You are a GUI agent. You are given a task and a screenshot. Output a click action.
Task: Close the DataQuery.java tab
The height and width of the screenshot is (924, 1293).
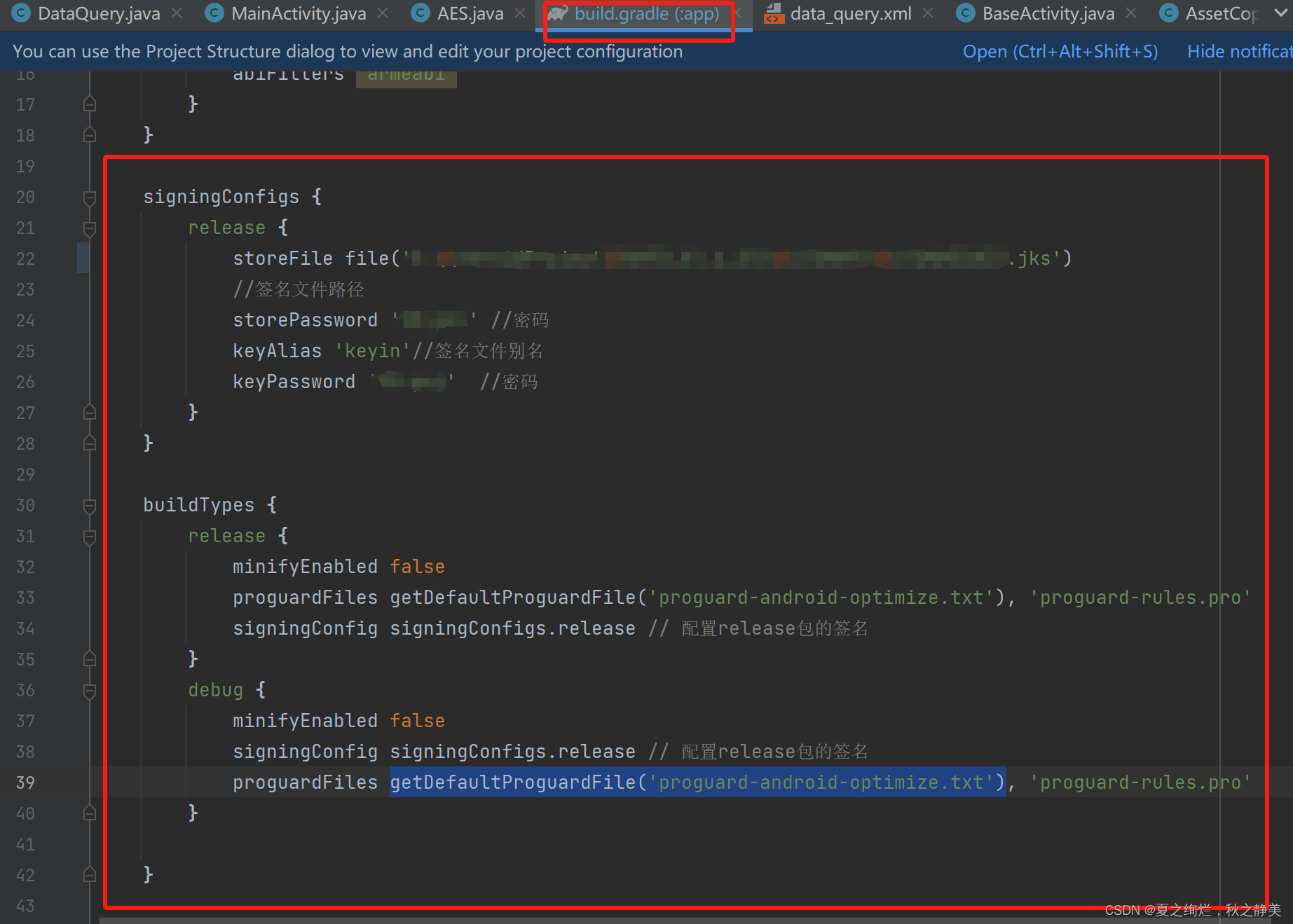point(177,13)
